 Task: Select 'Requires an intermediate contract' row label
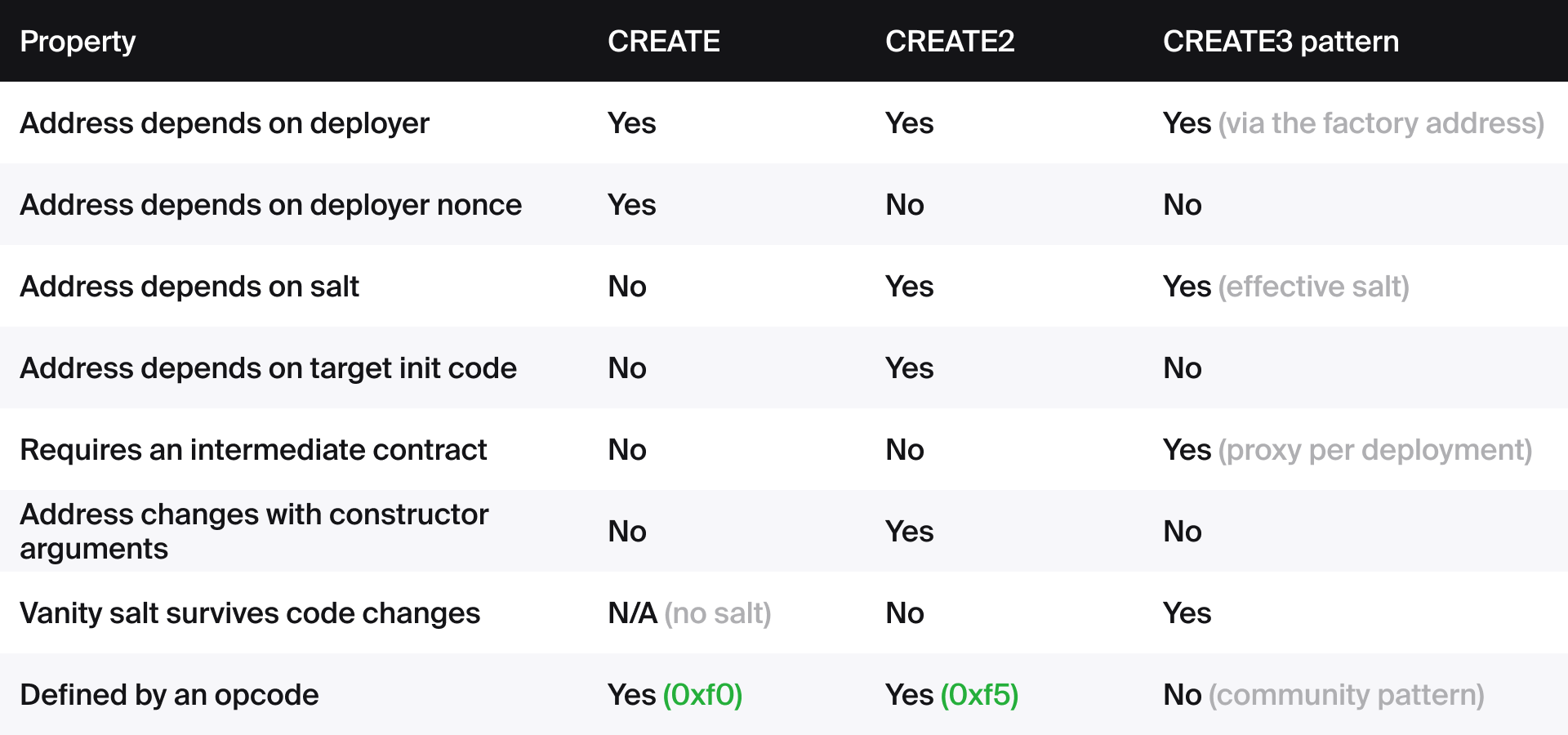pos(253,450)
